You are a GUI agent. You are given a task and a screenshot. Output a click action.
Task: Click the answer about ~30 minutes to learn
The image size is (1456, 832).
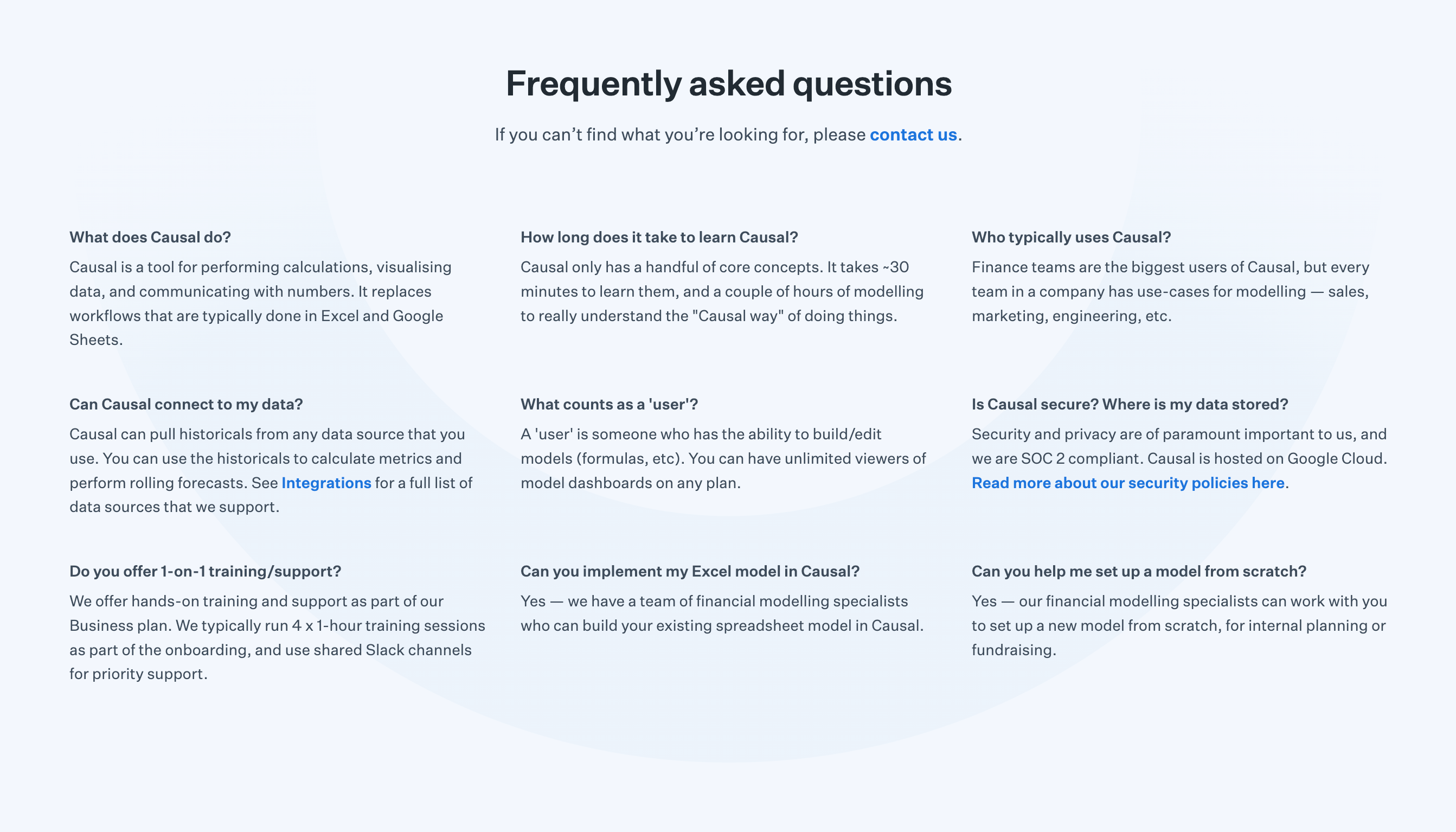[x=721, y=291]
